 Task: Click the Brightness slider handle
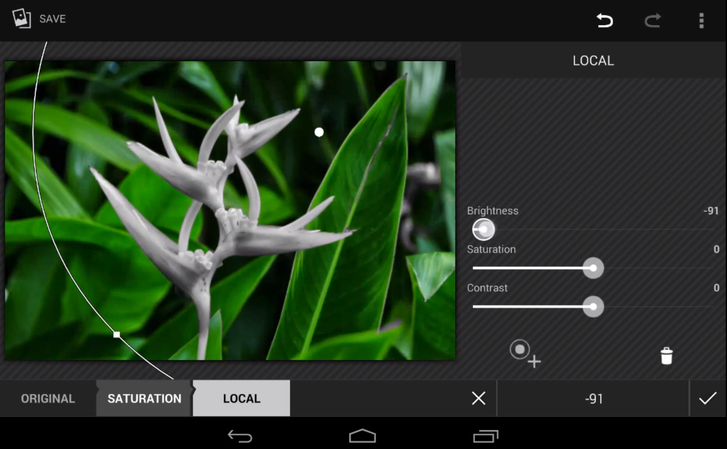483,230
